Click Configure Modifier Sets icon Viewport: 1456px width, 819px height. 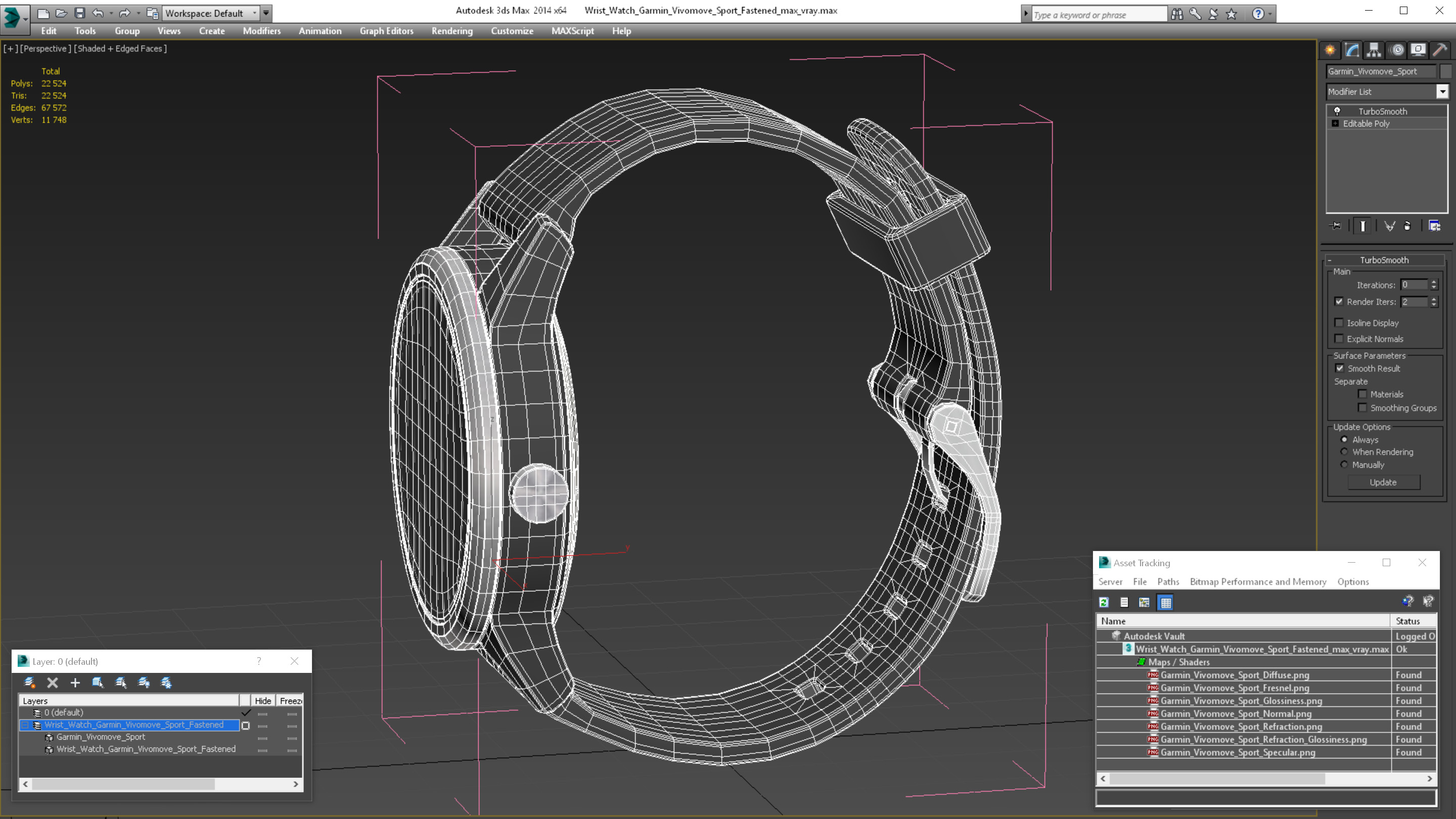click(x=1435, y=226)
